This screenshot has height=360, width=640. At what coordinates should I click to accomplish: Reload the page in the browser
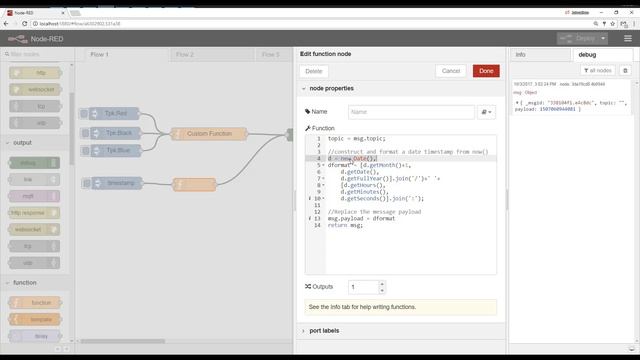(x=25, y=24)
